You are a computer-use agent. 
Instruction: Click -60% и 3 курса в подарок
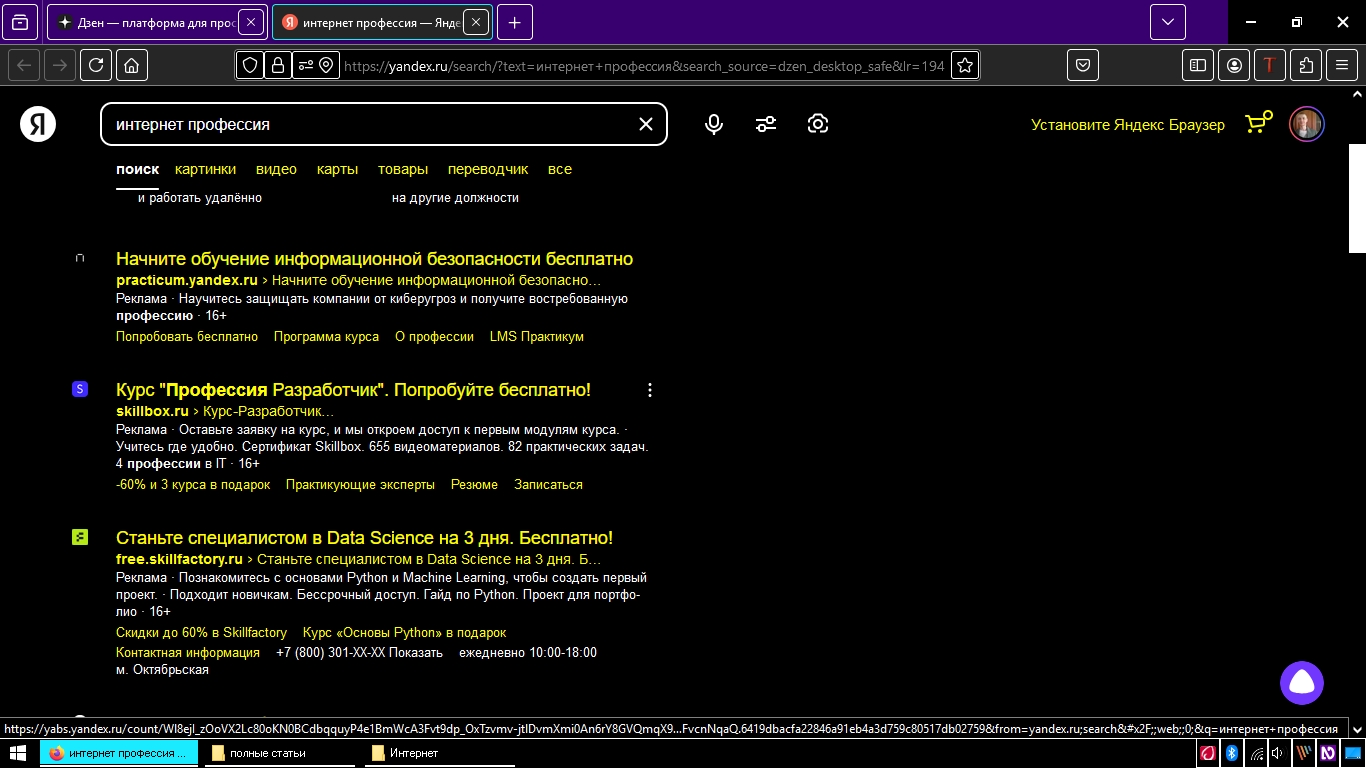pyautogui.click(x=193, y=485)
